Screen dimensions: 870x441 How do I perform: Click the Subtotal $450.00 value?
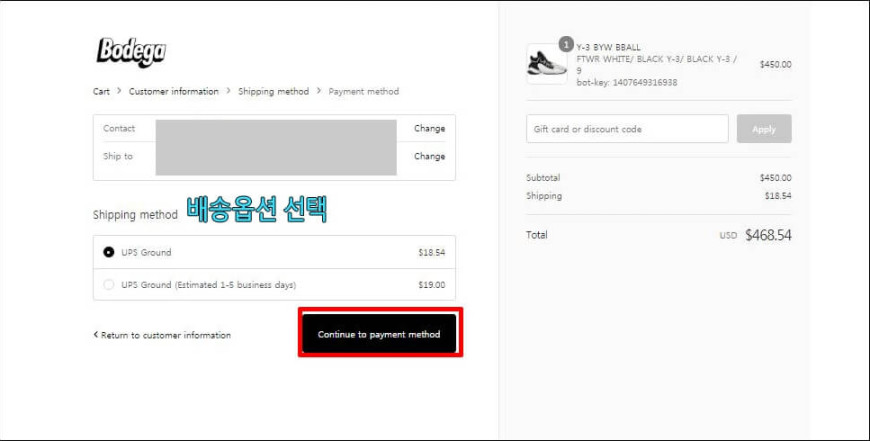[x=776, y=178]
